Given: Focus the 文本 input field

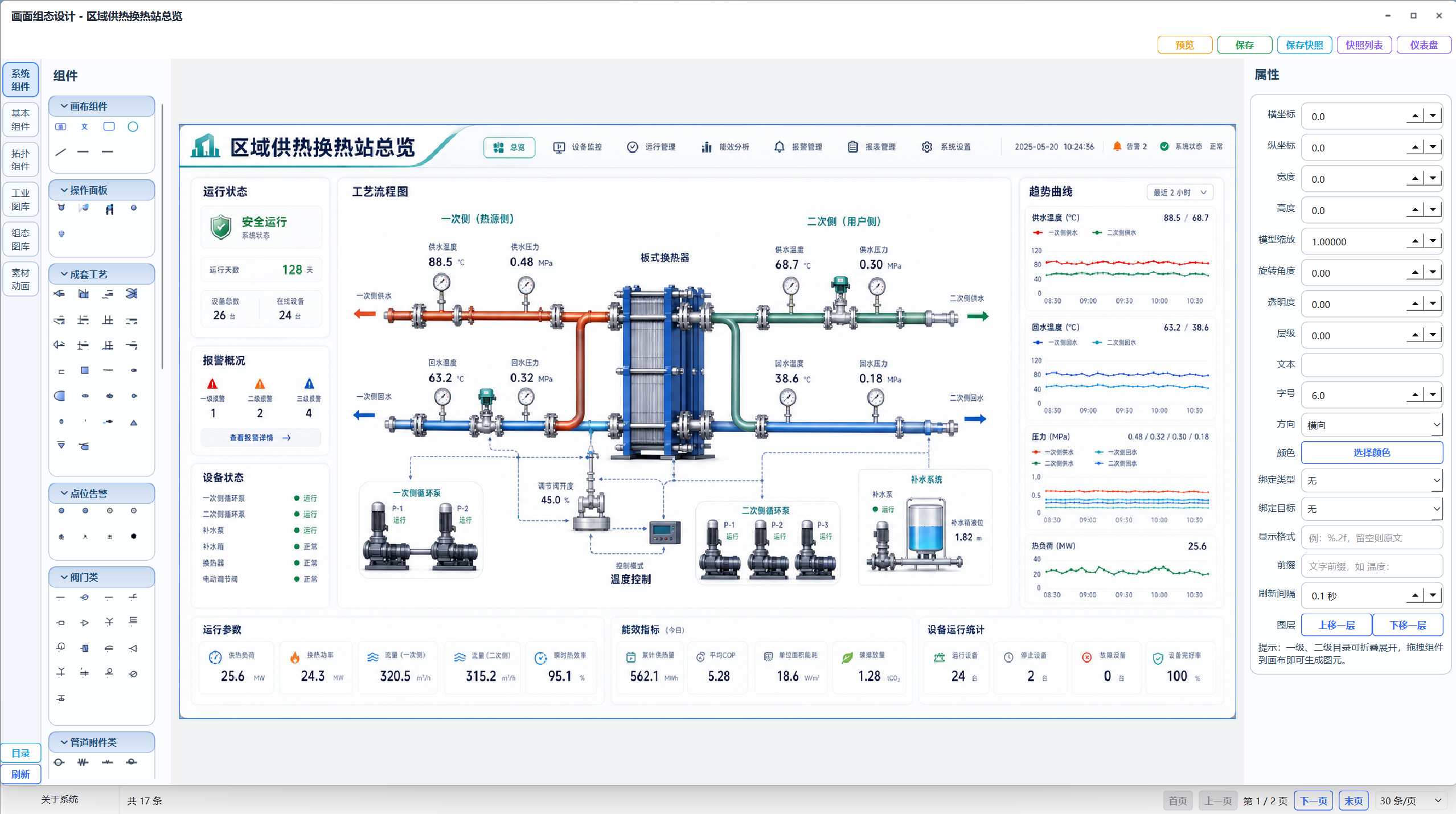Looking at the screenshot, I should point(1371,365).
